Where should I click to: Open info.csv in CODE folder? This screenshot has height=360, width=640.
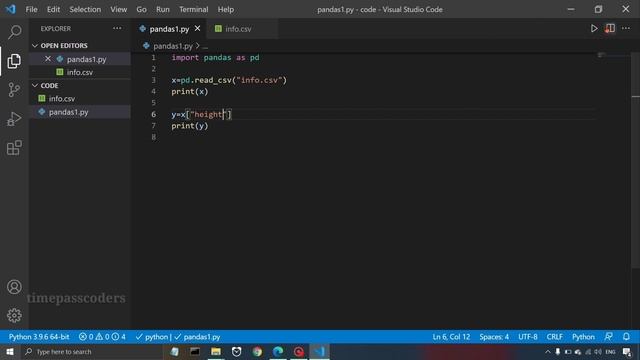[62, 98]
